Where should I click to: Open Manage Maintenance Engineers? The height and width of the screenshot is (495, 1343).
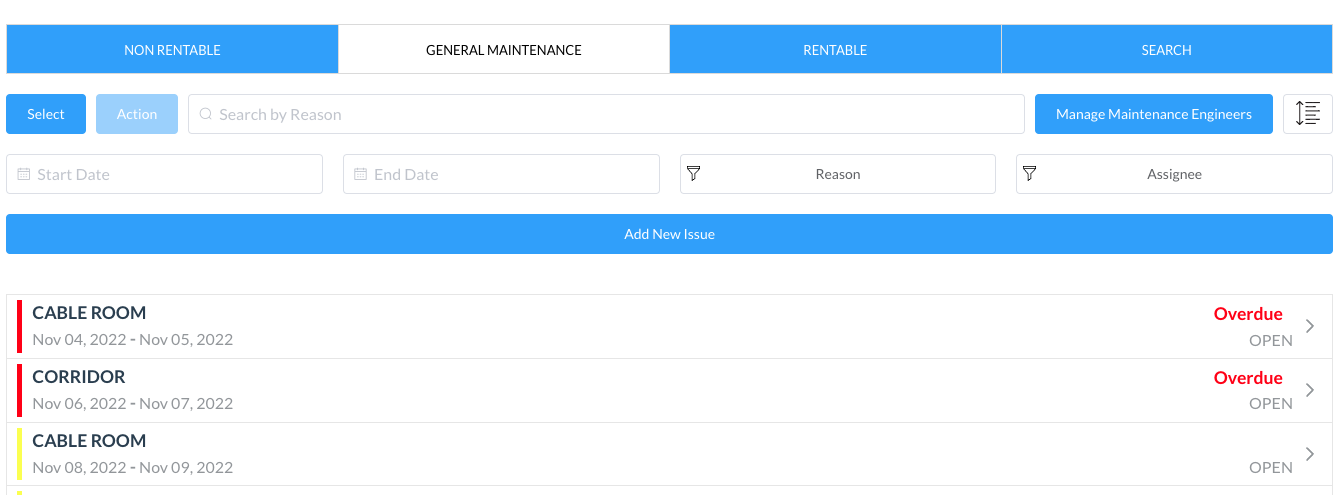[1153, 114]
